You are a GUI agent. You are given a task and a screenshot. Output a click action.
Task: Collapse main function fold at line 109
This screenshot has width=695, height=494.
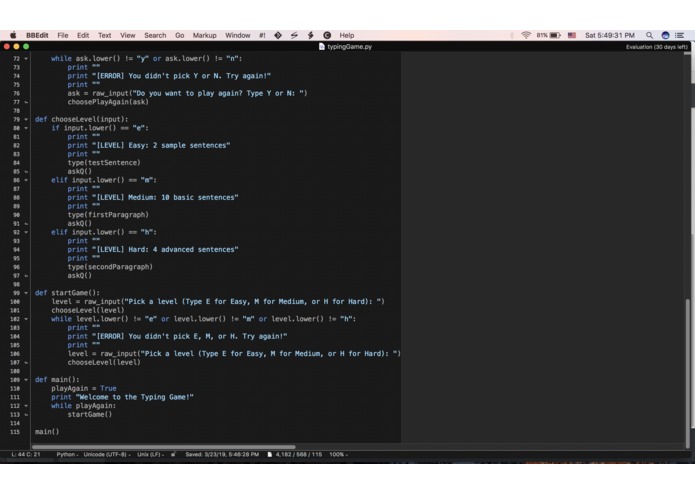pos(26,380)
